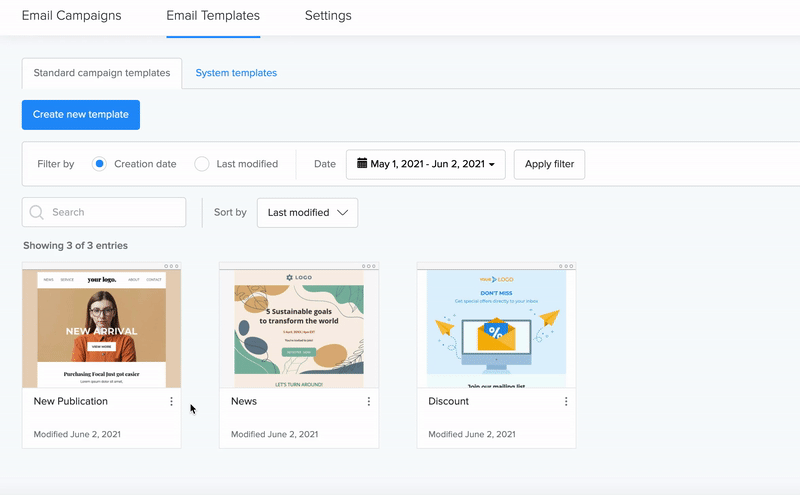Viewport: 800px width, 495px height.
Task: Open the Discount template preview thumbnail
Action: tap(496, 328)
